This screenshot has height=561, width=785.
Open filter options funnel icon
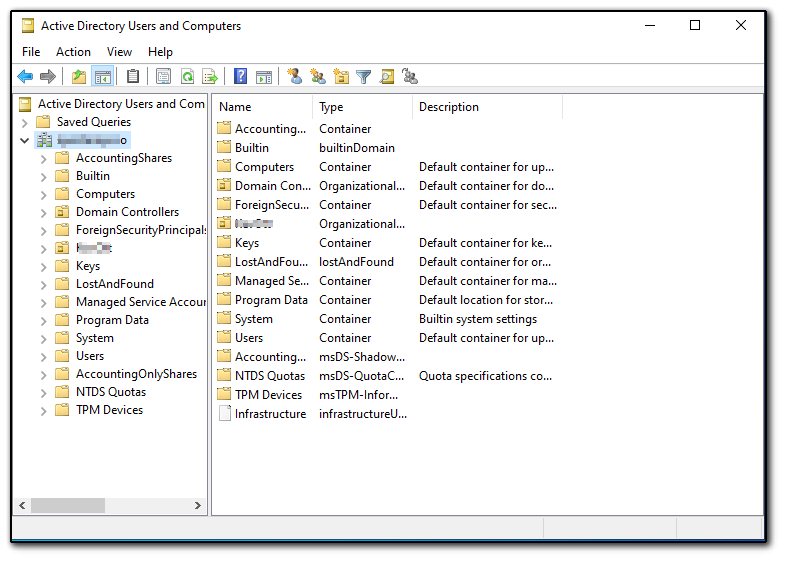(x=363, y=77)
